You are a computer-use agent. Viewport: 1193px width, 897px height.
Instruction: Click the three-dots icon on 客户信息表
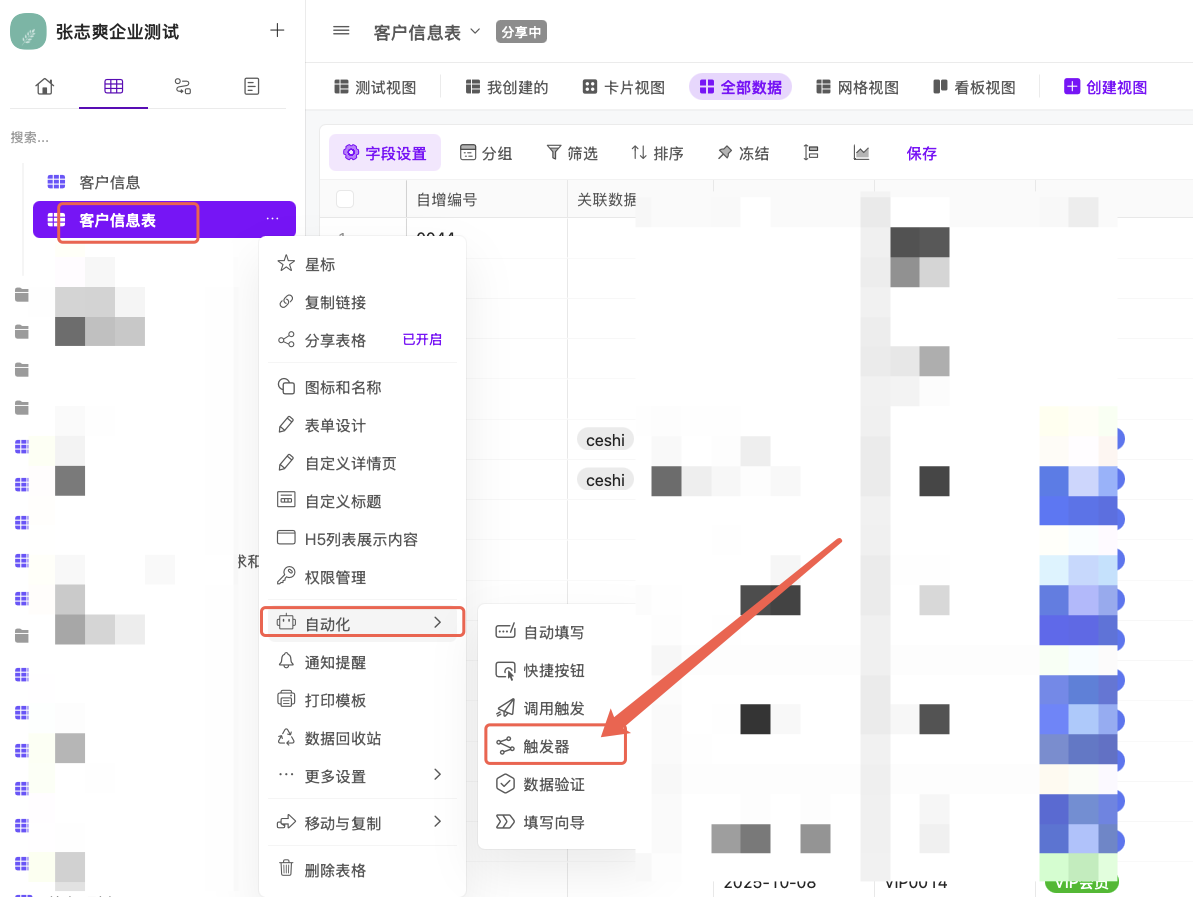[273, 219]
